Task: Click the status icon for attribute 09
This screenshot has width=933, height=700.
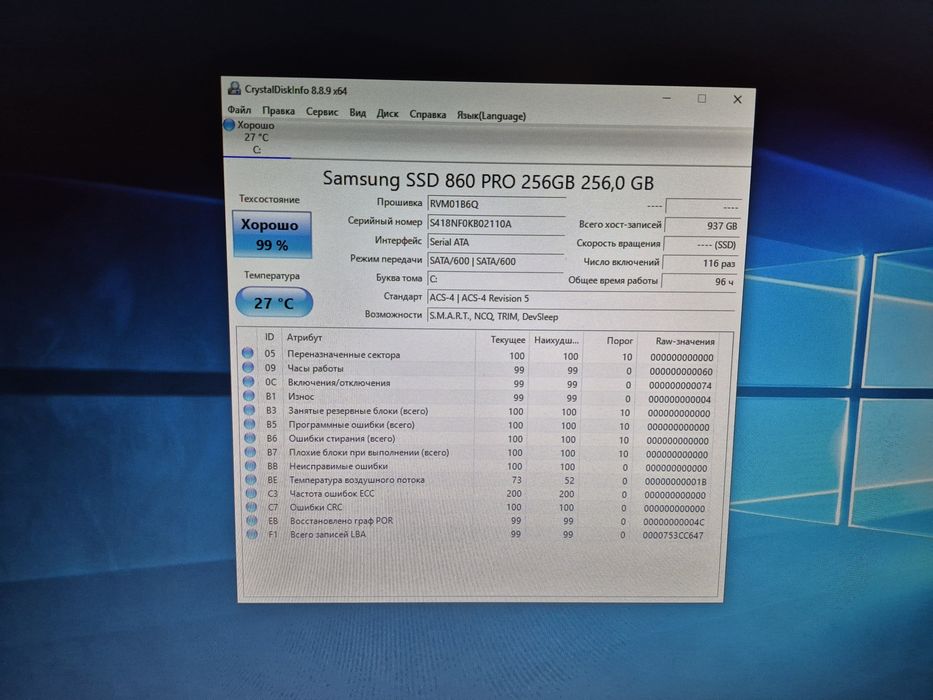Action: click(248, 367)
